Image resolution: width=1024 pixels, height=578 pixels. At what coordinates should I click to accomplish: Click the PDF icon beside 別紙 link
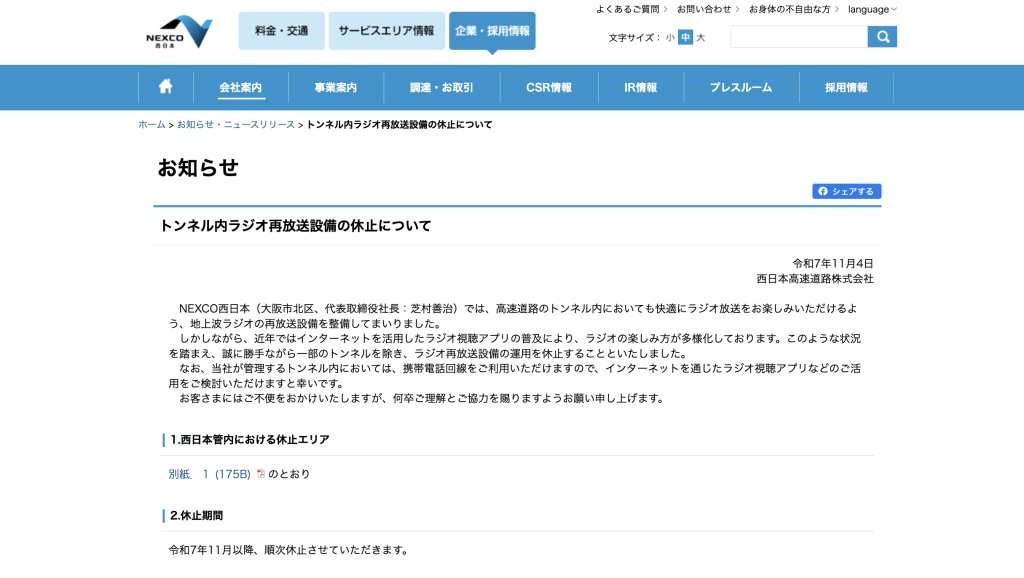click(x=261, y=474)
